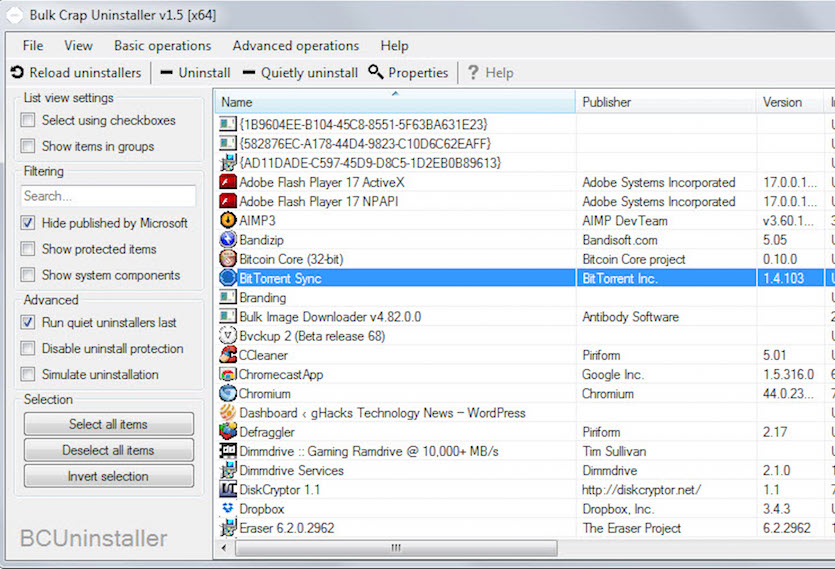Open Properties via the magnifier icon
The height and width of the screenshot is (569, 835).
[375, 72]
